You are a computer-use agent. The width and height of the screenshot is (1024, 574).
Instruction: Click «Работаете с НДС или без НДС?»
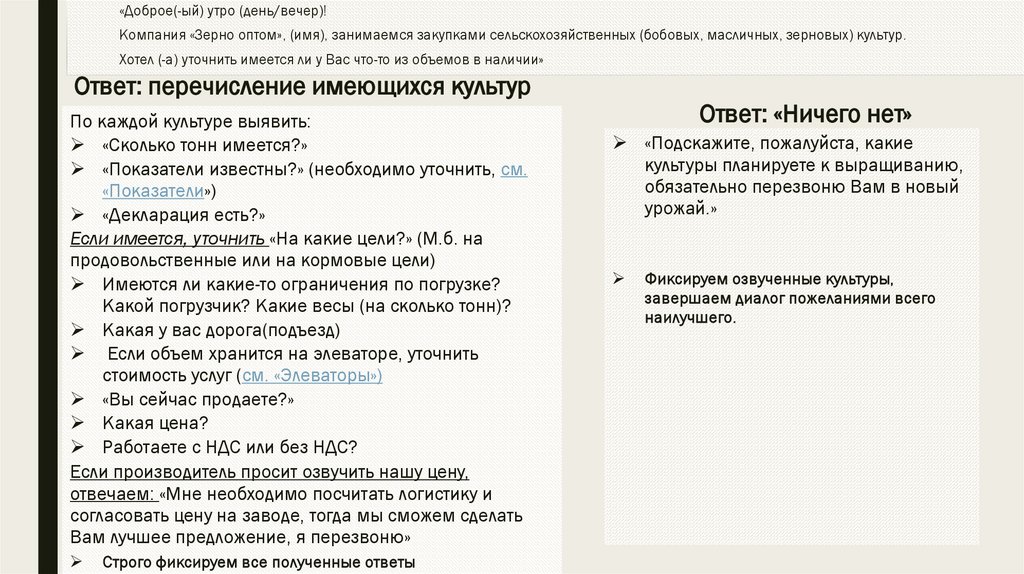click(230, 447)
